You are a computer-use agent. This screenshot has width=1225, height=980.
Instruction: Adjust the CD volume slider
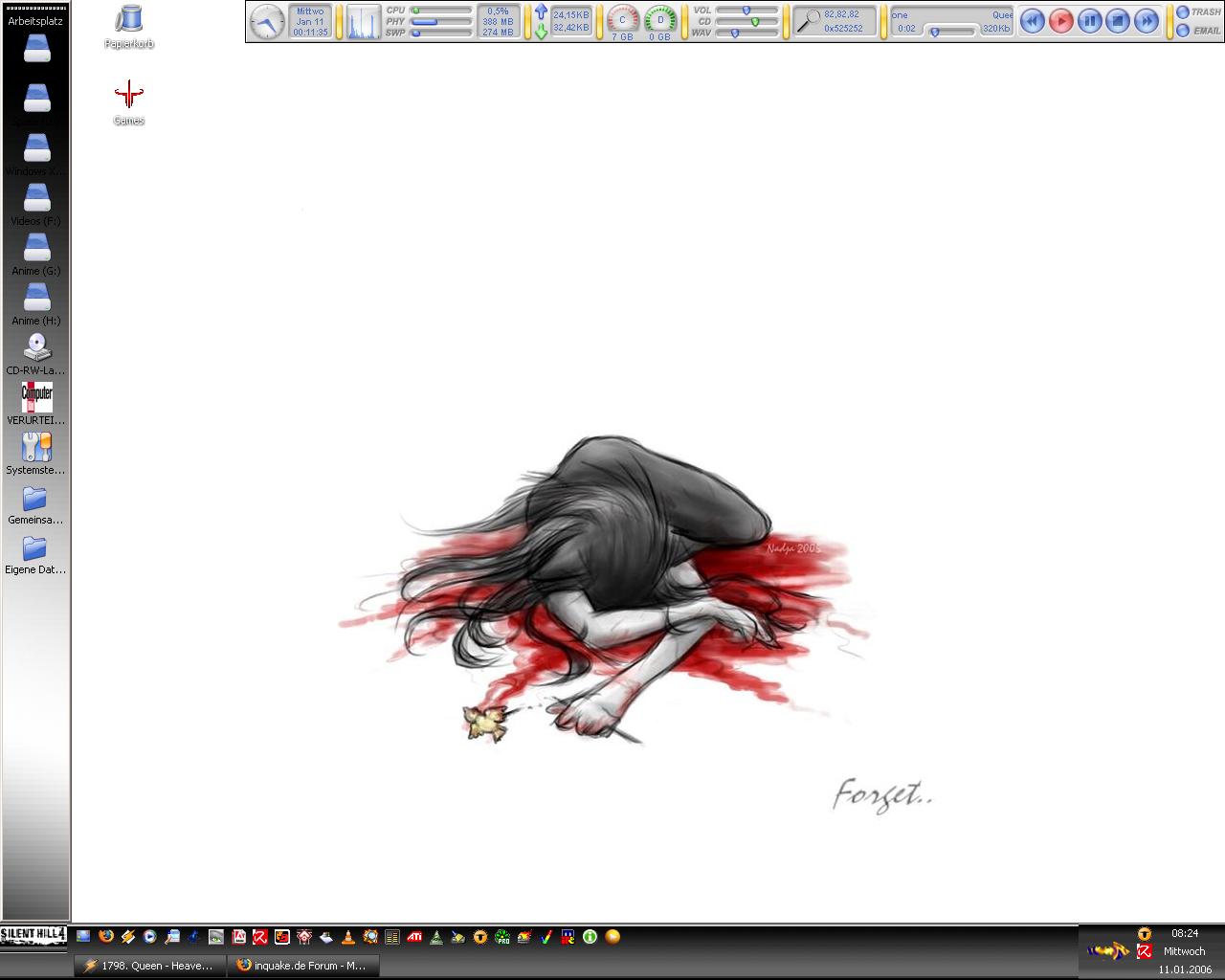pyautogui.click(x=747, y=21)
